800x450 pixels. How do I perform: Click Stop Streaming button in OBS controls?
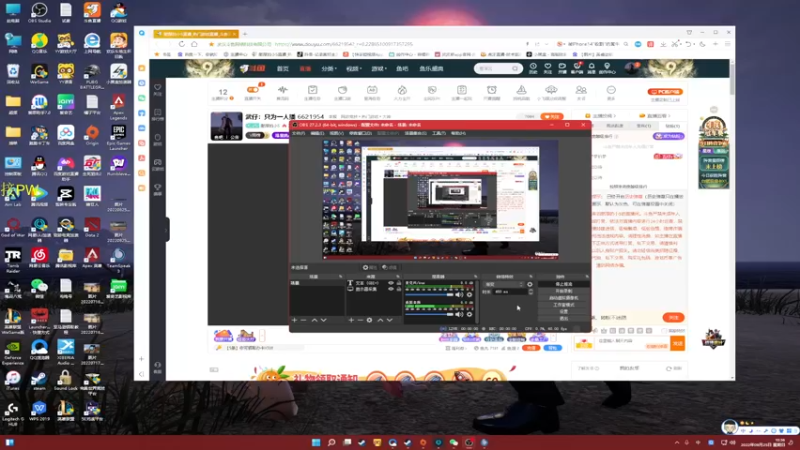point(564,284)
